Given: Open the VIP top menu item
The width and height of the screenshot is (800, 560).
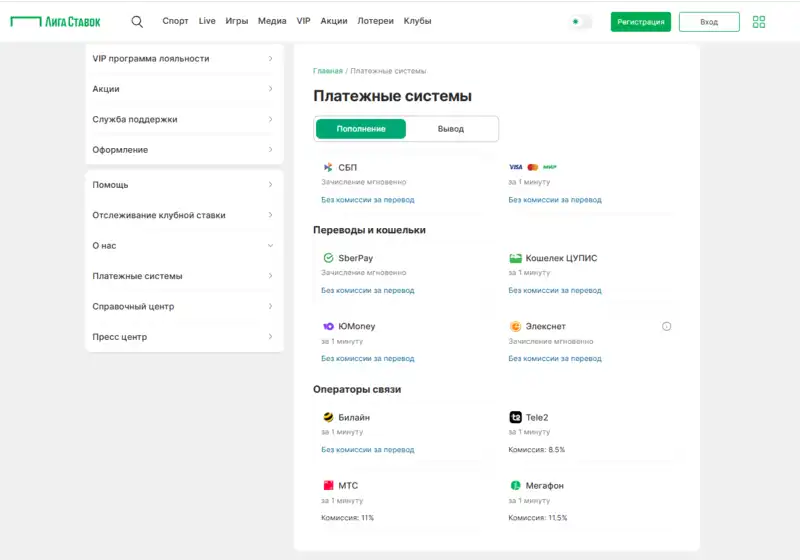Looking at the screenshot, I should pos(303,21).
